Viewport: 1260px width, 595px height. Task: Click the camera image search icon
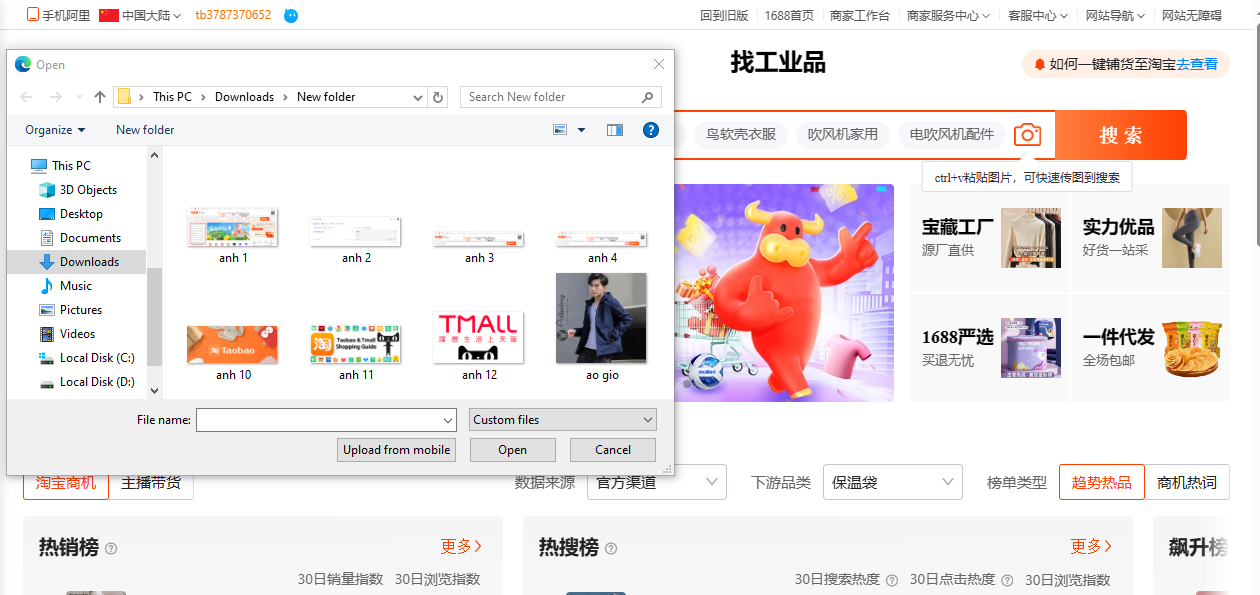coord(1027,135)
